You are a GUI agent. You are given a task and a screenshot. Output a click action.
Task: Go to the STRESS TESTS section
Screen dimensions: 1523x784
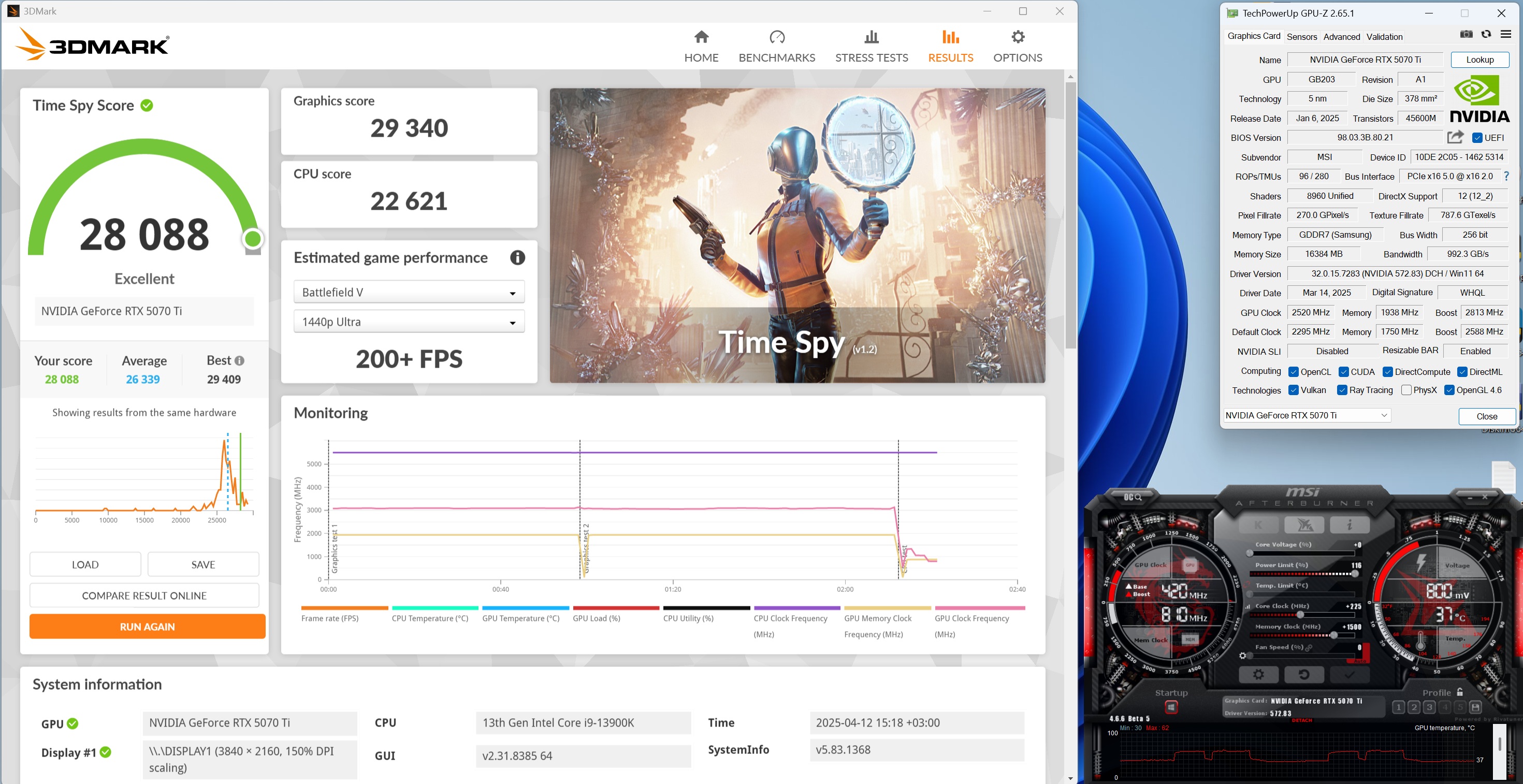point(871,46)
